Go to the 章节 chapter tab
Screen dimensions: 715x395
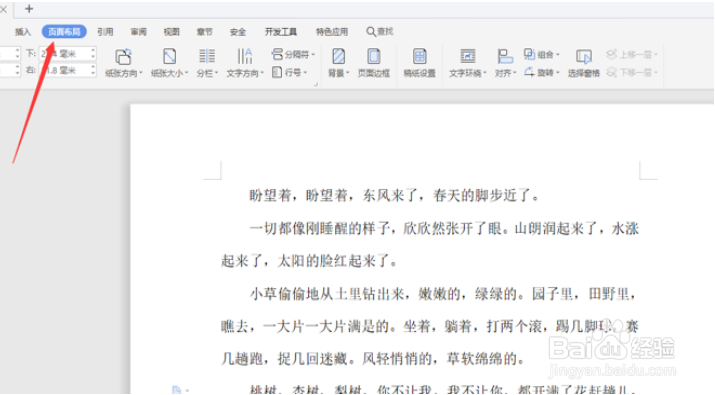click(x=204, y=31)
